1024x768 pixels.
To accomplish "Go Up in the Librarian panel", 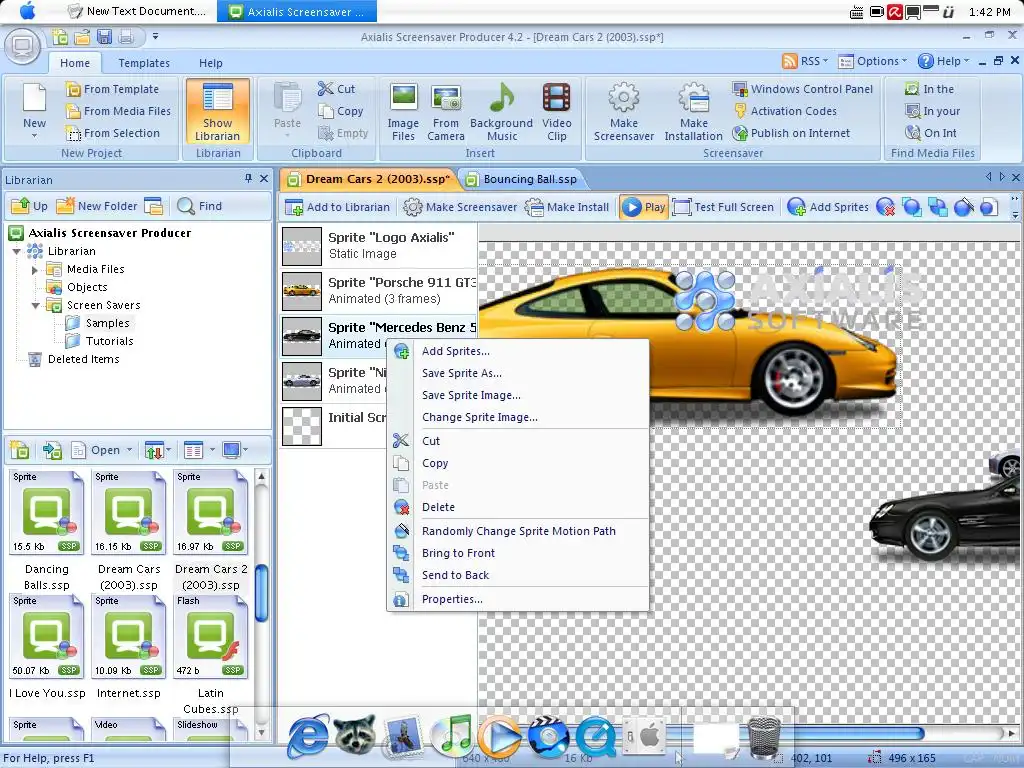I will tap(29, 206).
